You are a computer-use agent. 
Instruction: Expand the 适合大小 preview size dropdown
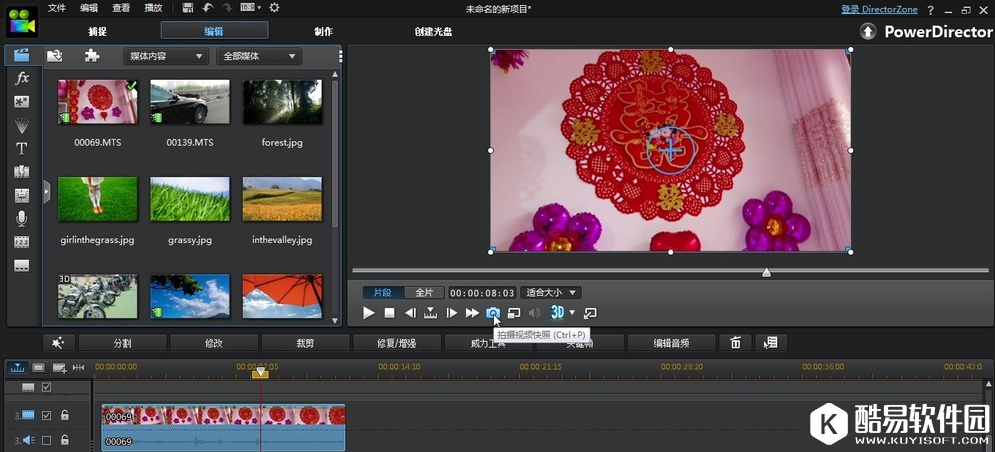coord(551,293)
